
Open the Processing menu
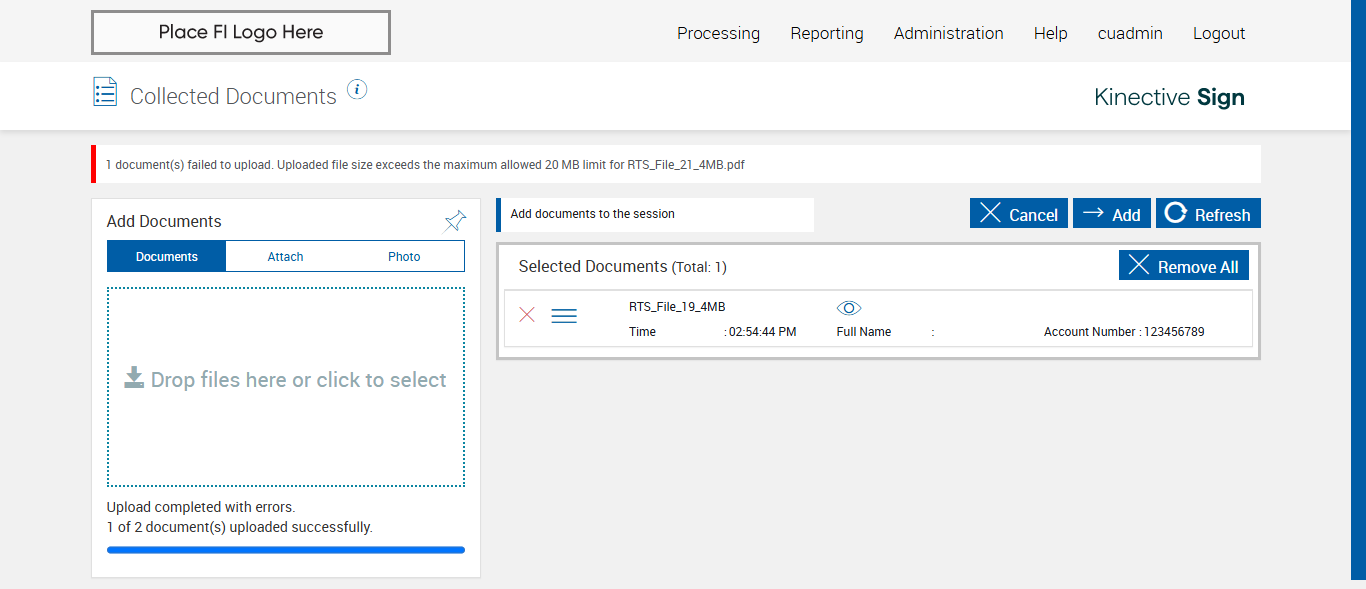click(718, 33)
